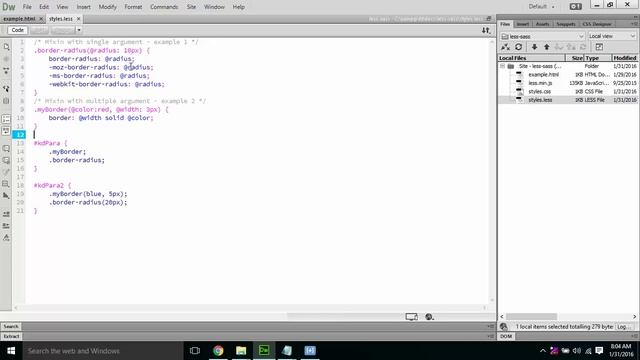Open the view mode dropdown arrow beside Code
Screen dimensions: 640x360
tap(79, 30)
